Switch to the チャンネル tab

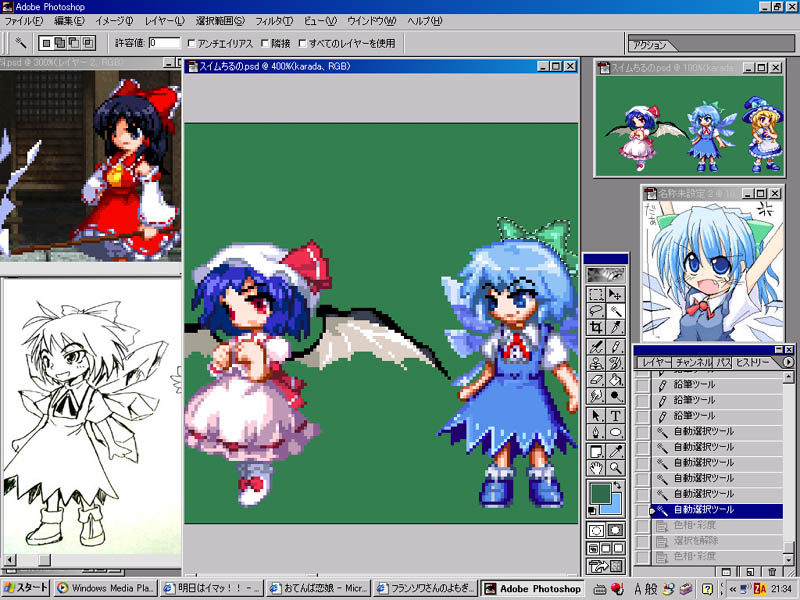pos(693,362)
